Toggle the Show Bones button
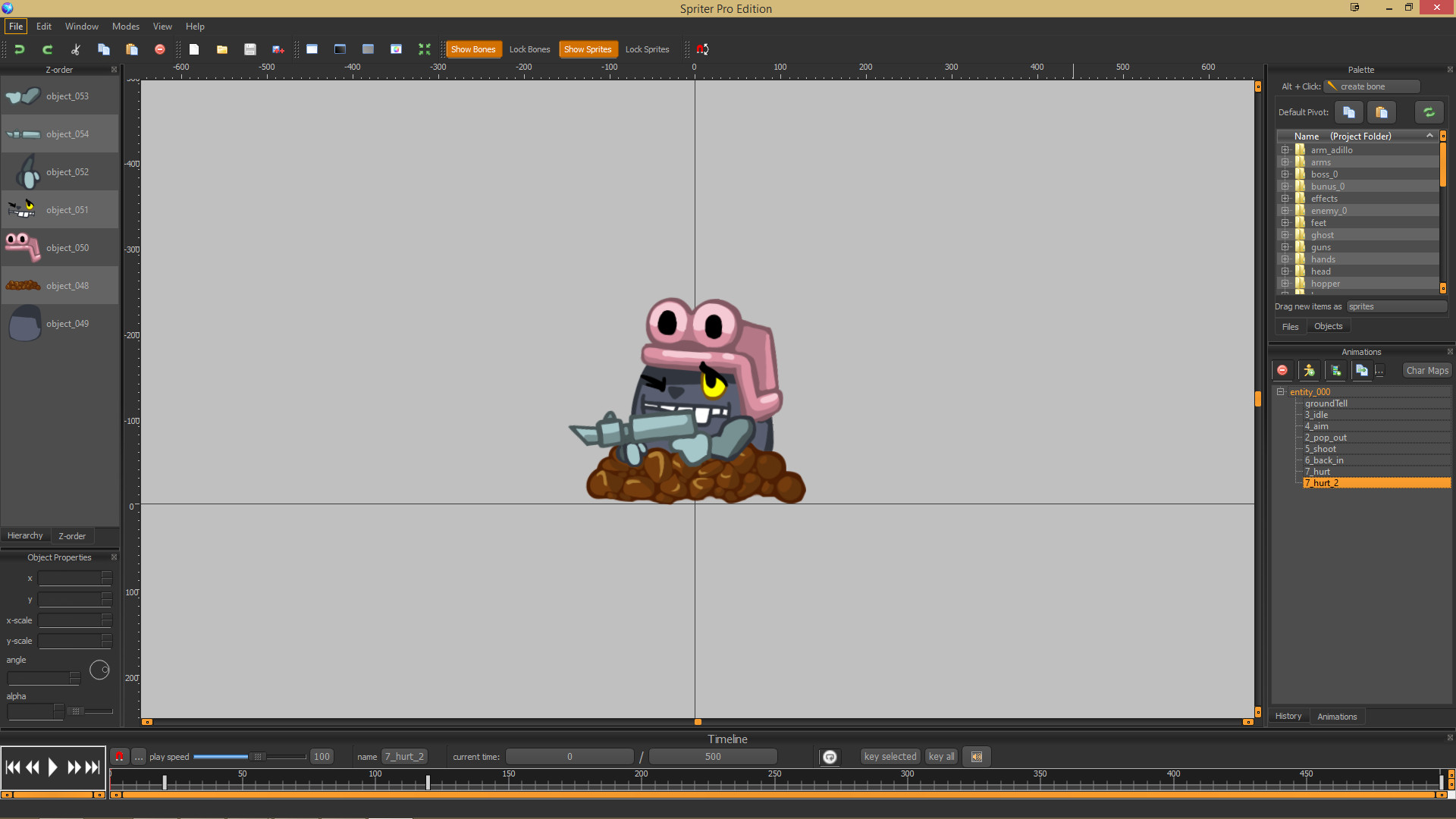The height and width of the screenshot is (819, 1456). [x=473, y=49]
